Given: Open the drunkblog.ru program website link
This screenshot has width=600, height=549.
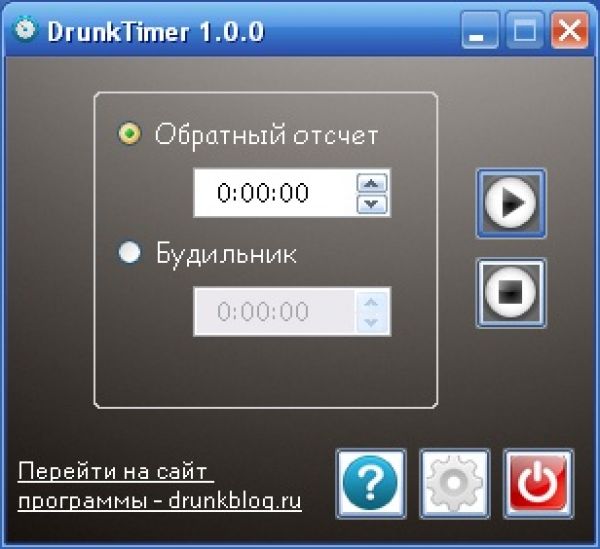Looking at the screenshot, I should [x=160, y=486].
